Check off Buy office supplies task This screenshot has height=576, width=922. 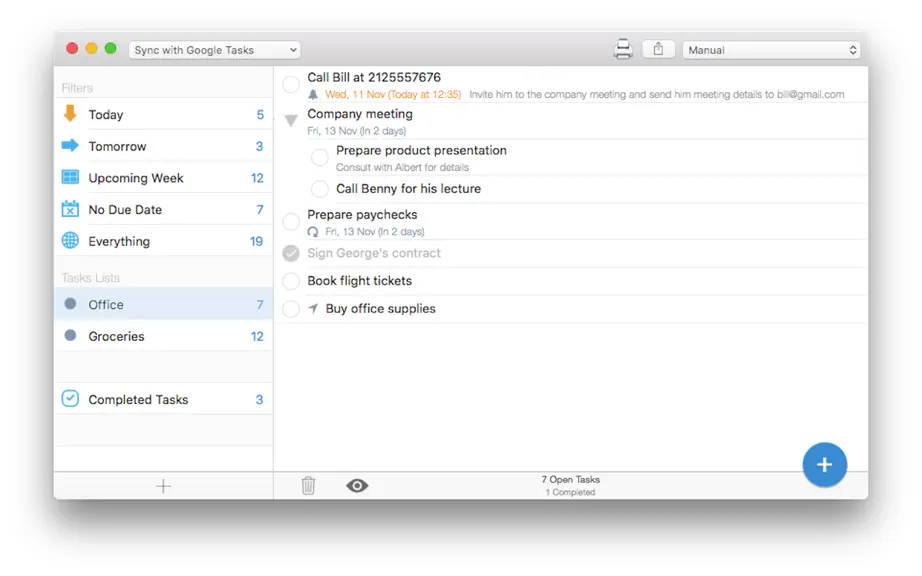pos(291,309)
